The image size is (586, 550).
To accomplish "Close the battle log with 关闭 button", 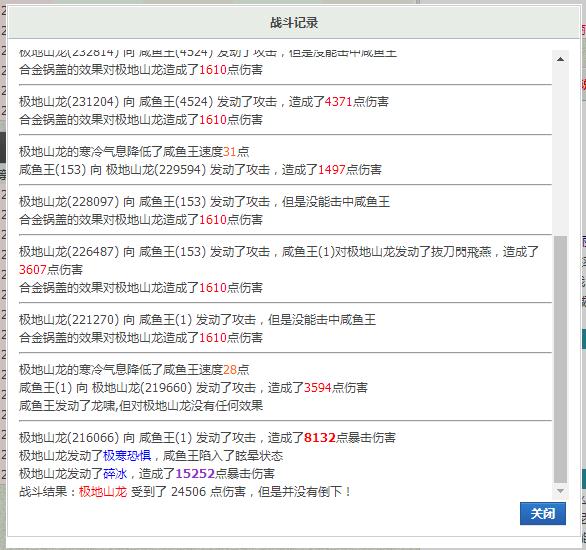I will point(543,514).
